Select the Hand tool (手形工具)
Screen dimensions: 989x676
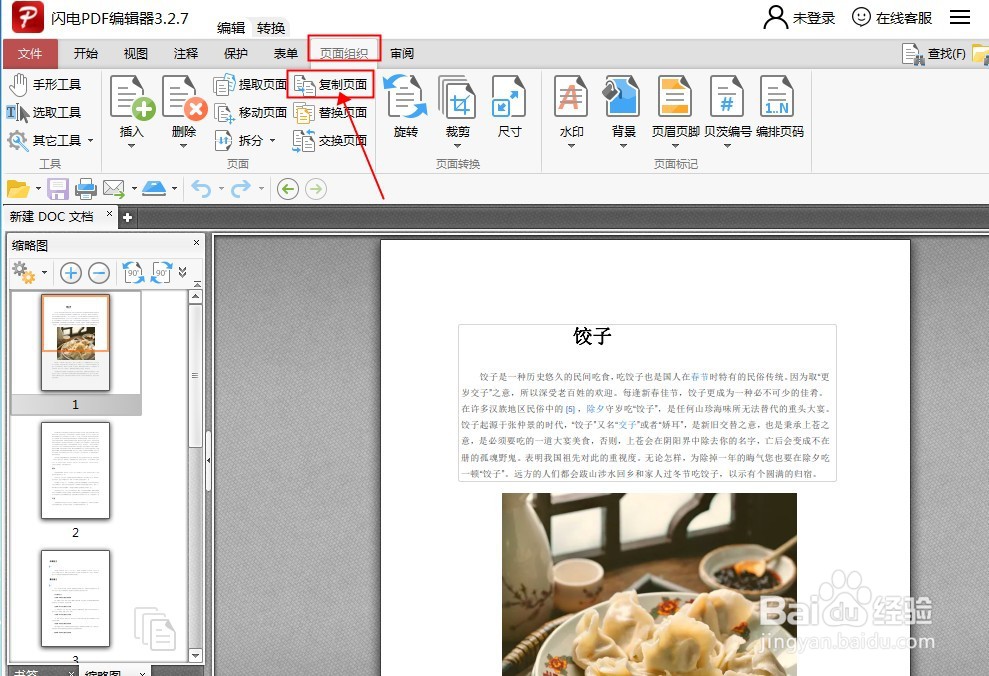tap(45, 84)
